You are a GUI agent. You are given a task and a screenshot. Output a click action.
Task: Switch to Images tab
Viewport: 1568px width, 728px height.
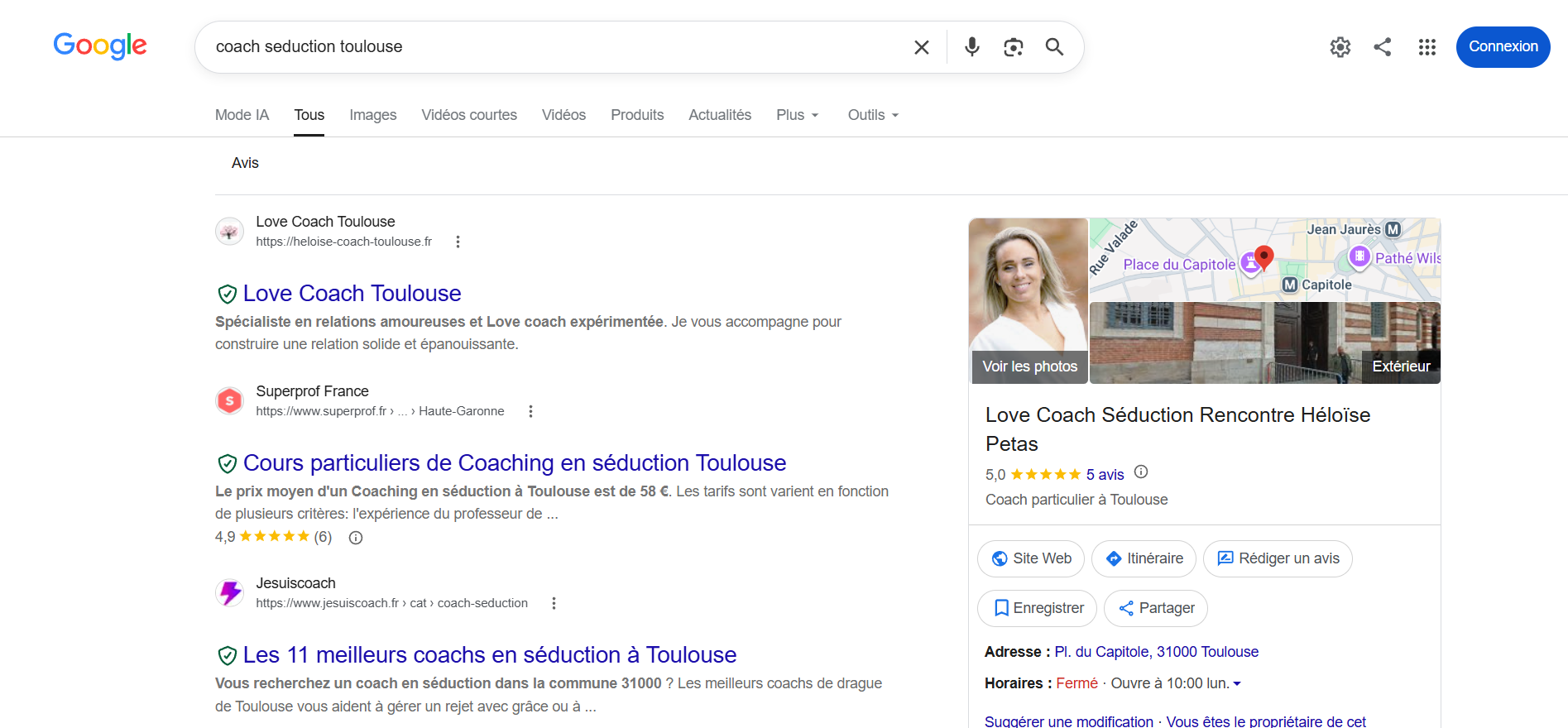(x=372, y=115)
